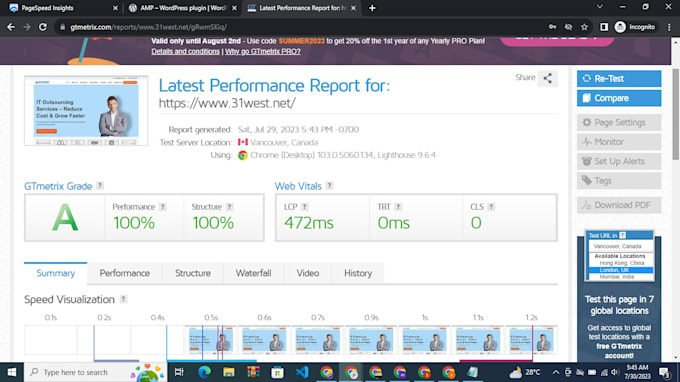This screenshot has width=680, height=382.
Task: Click the site screenshot thumbnail
Action: [86, 111]
